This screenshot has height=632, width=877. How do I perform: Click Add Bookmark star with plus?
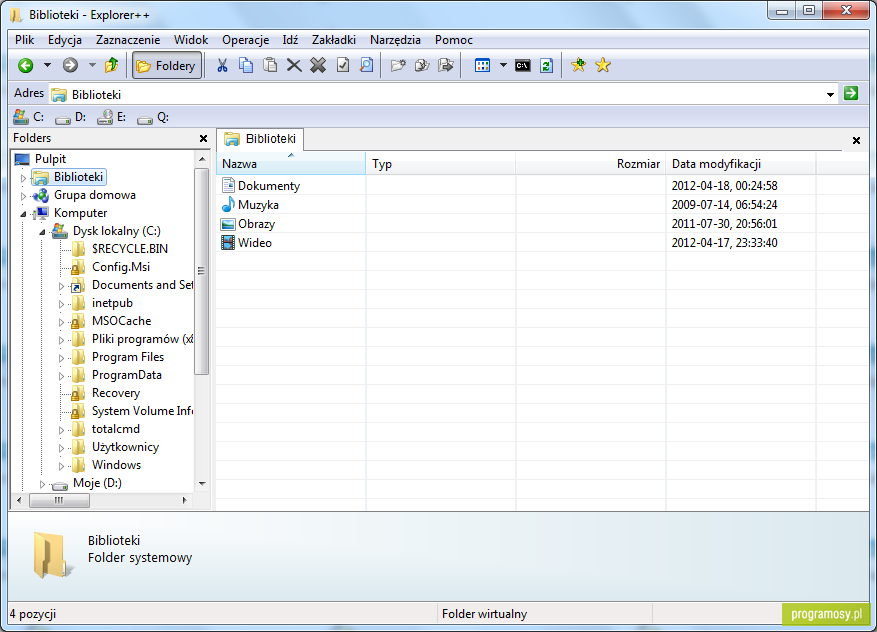click(578, 65)
